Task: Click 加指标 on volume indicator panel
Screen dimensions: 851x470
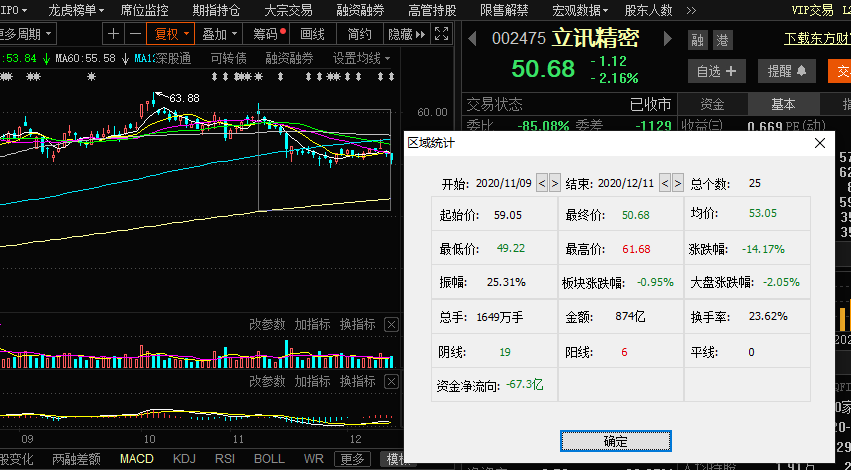Action: 312,325
